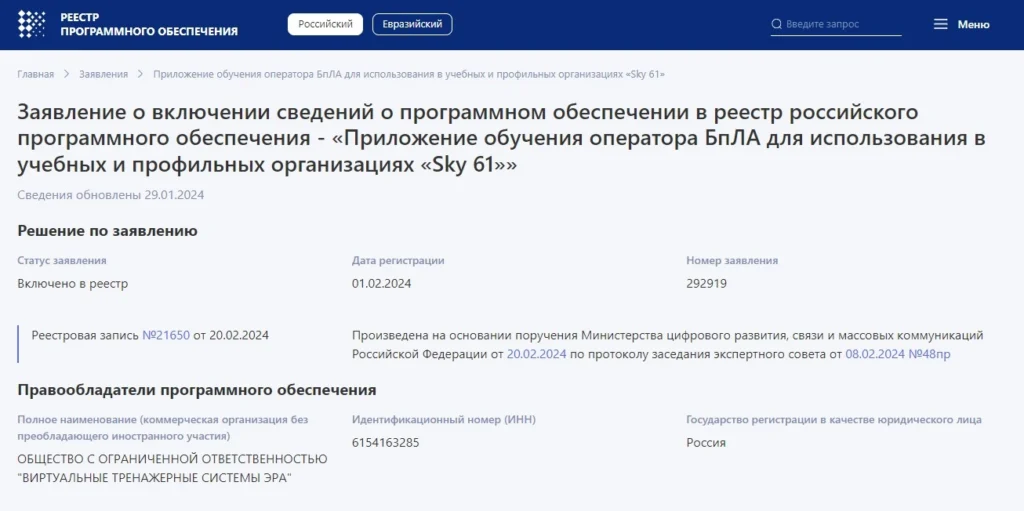
Task: Click the chevron after Заявления breadcrumb
Action: point(141,75)
